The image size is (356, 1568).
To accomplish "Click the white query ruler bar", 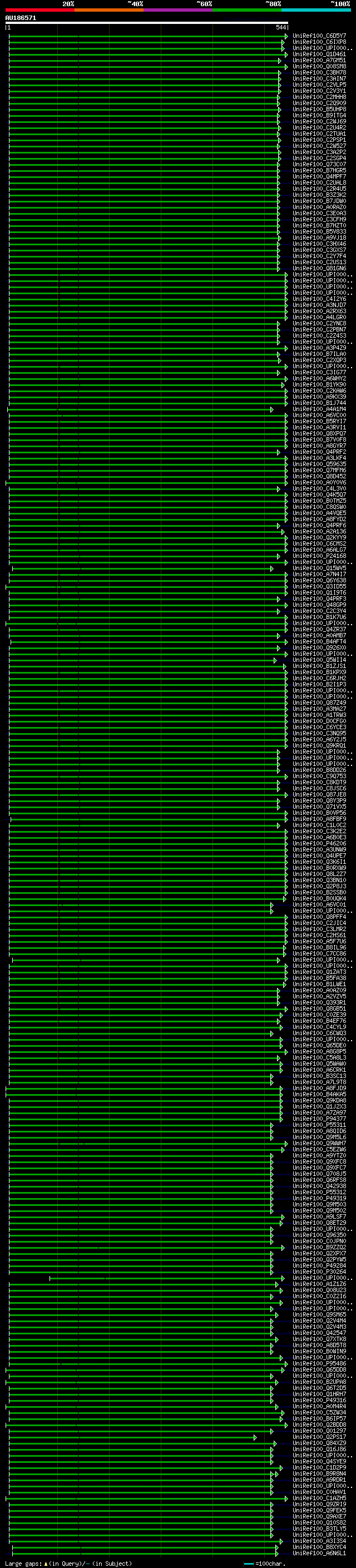I will (x=147, y=22).
